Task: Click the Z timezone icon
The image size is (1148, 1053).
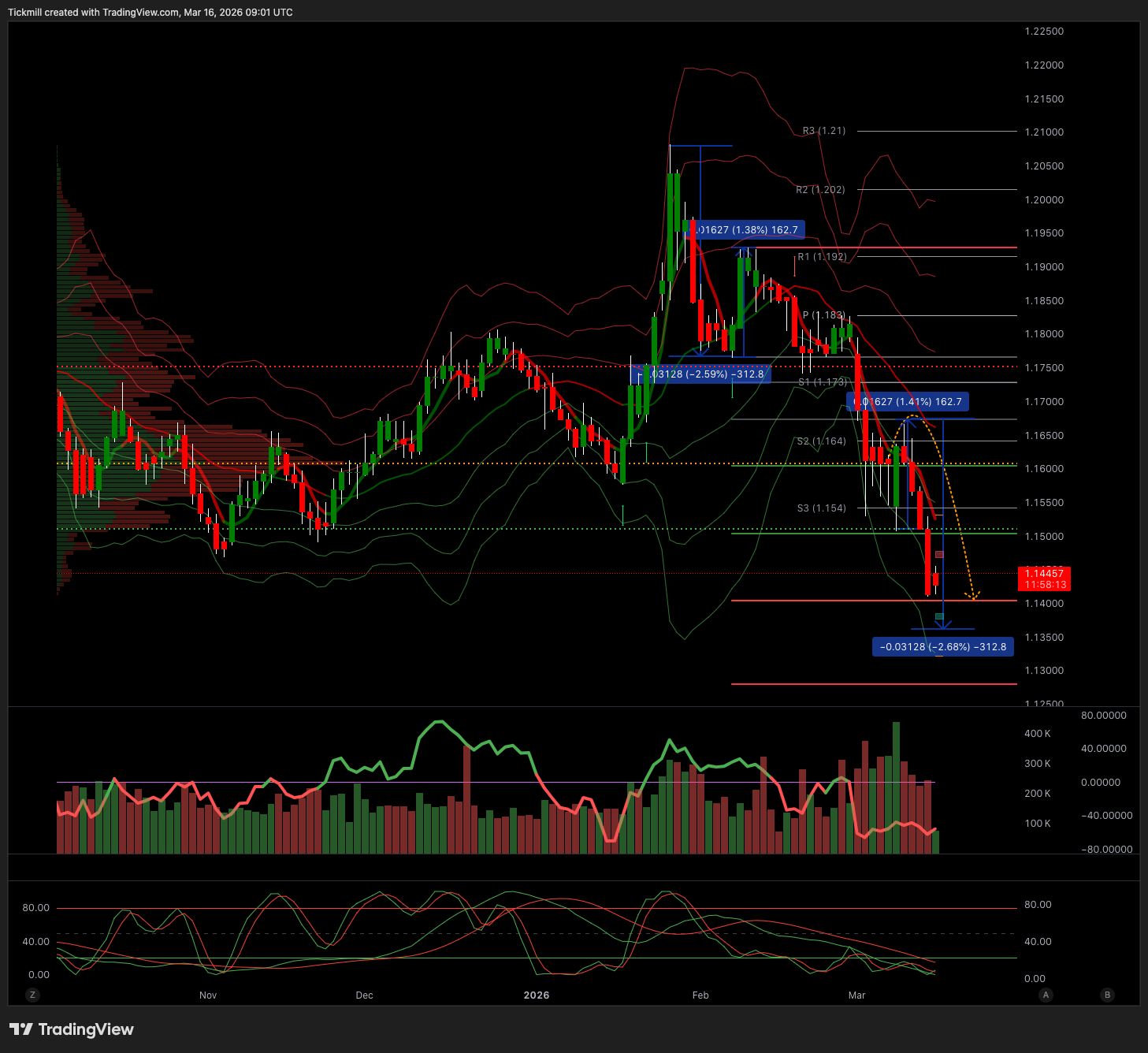Action: [x=32, y=995]
